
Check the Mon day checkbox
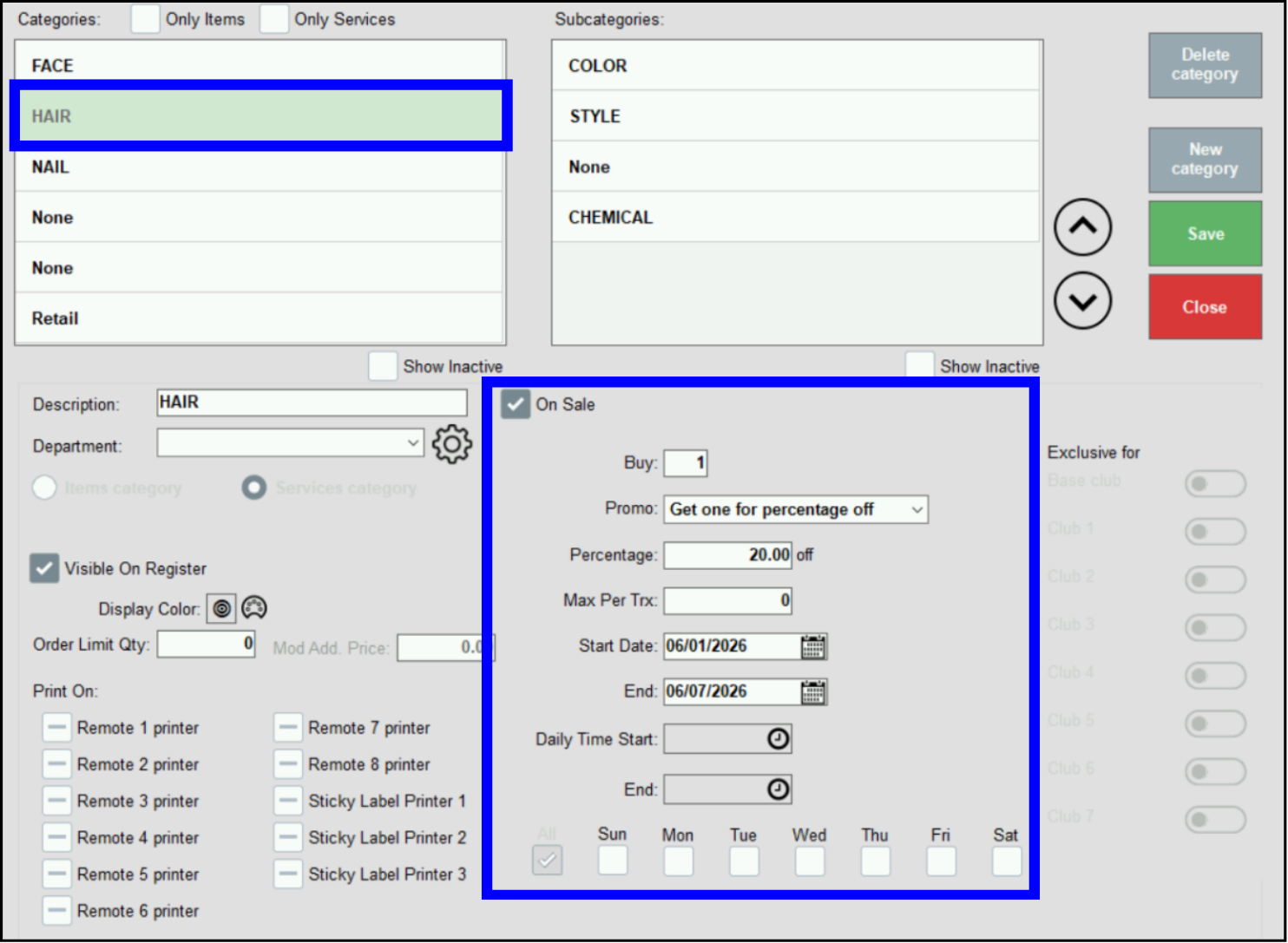678,861
